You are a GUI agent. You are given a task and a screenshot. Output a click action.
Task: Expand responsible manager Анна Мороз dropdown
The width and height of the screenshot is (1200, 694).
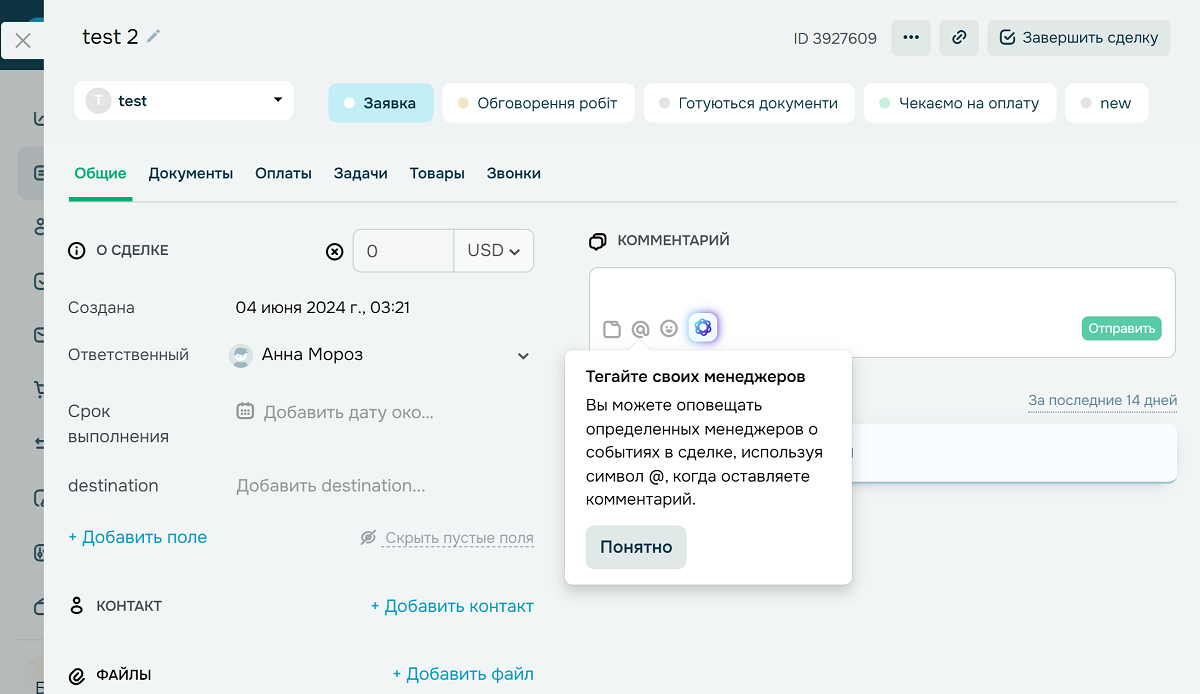[523, 356]
